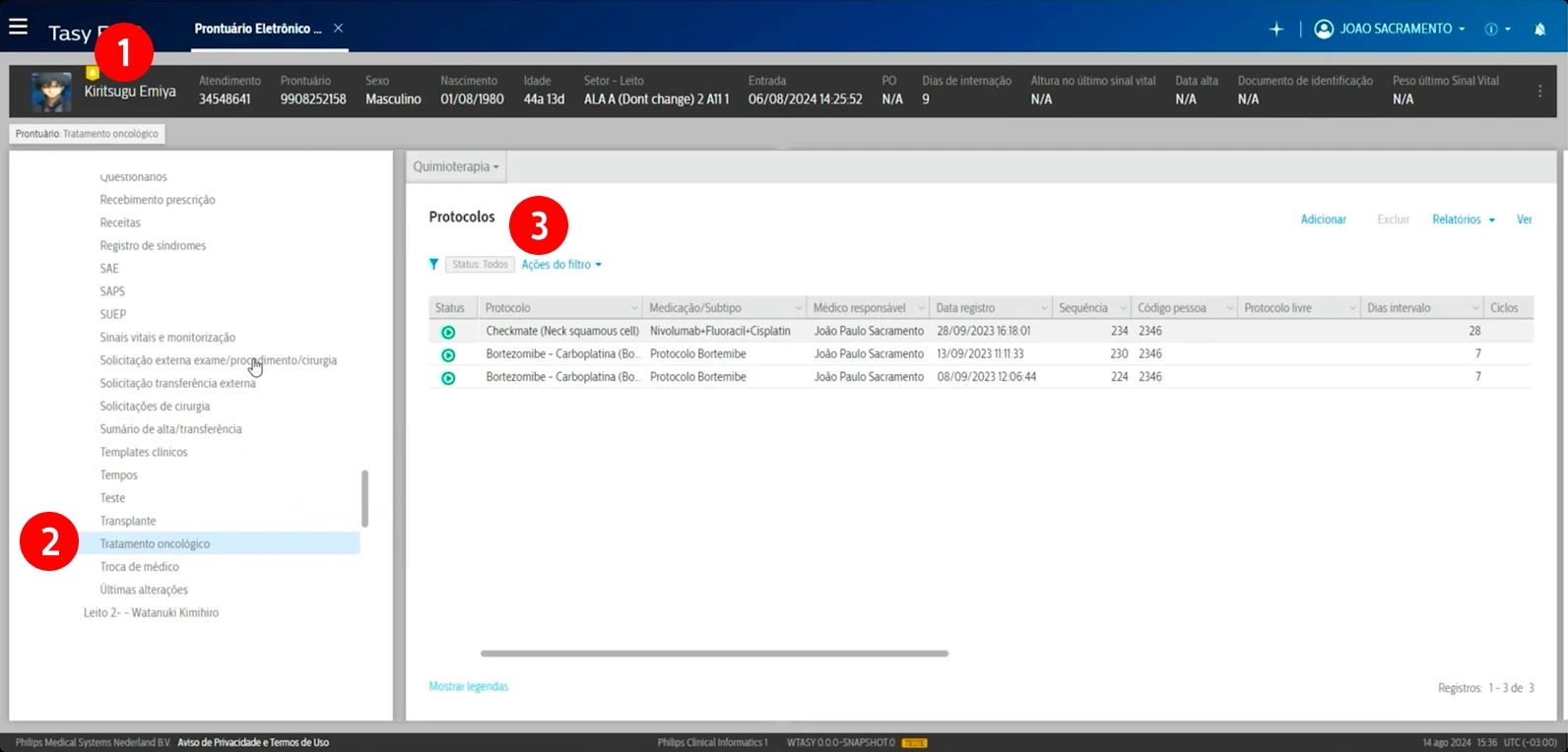
Task: Open the hamburger main menu
Action: click(18, 28)
